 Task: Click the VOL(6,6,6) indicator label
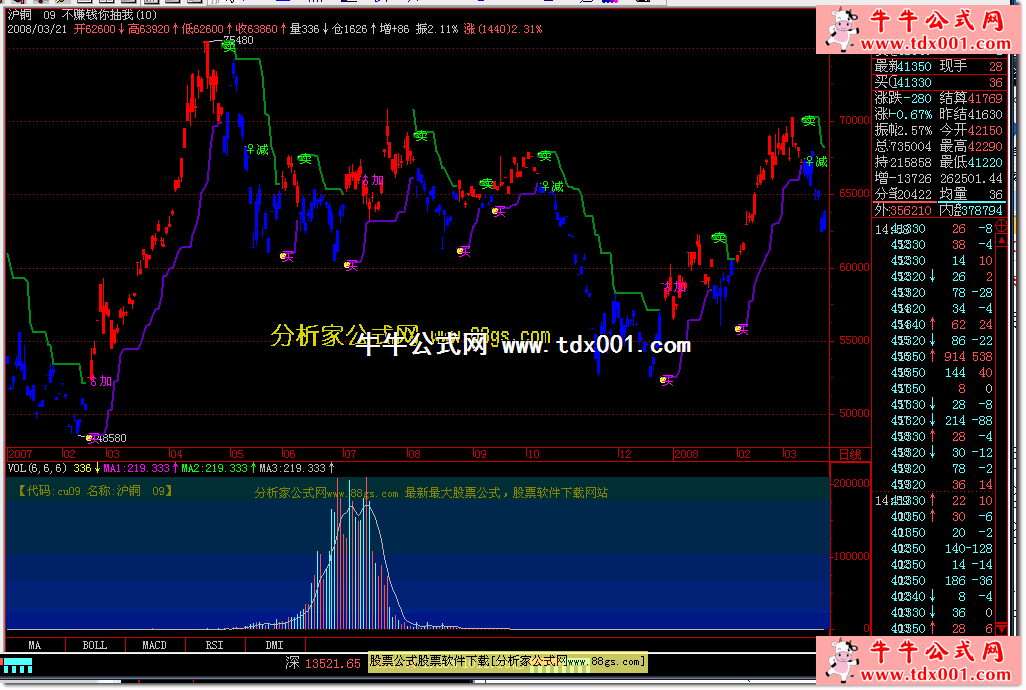click(x=38, y=467)
